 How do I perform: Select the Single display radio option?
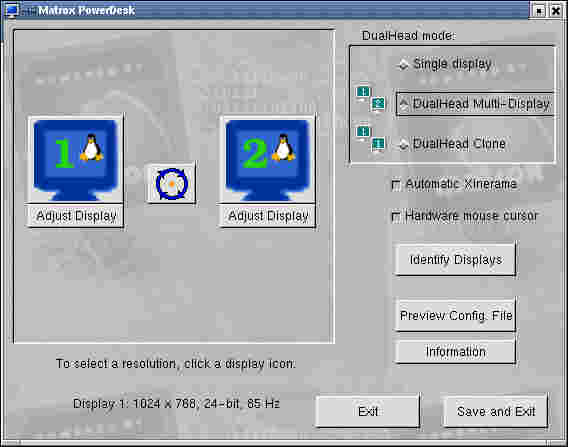point(446,64)
